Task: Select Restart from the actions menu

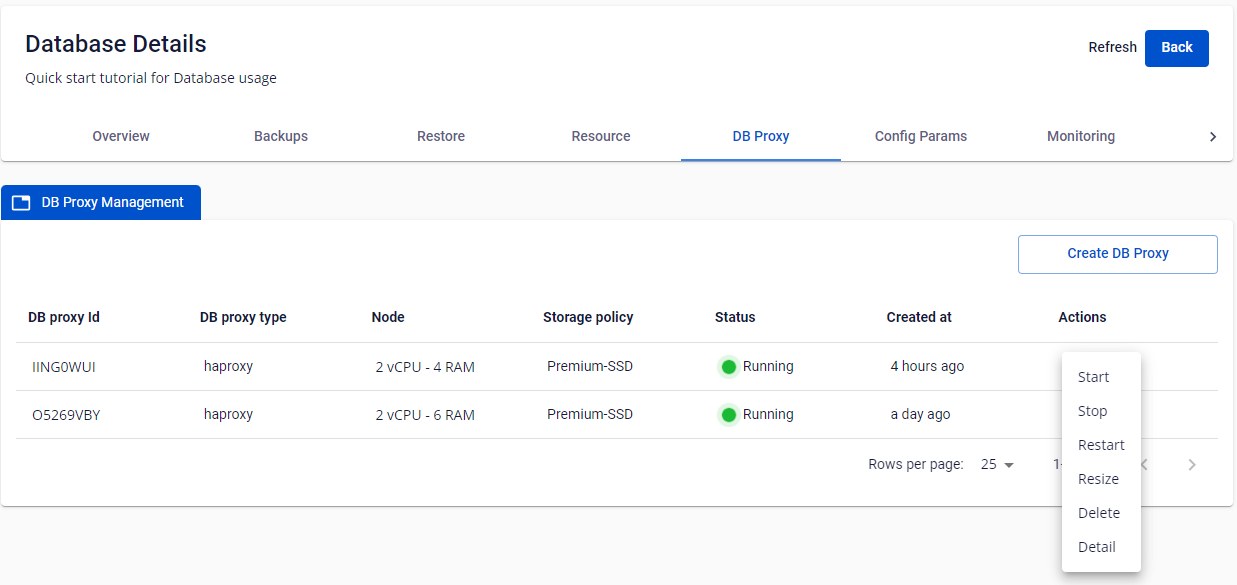Action: 1101,445
